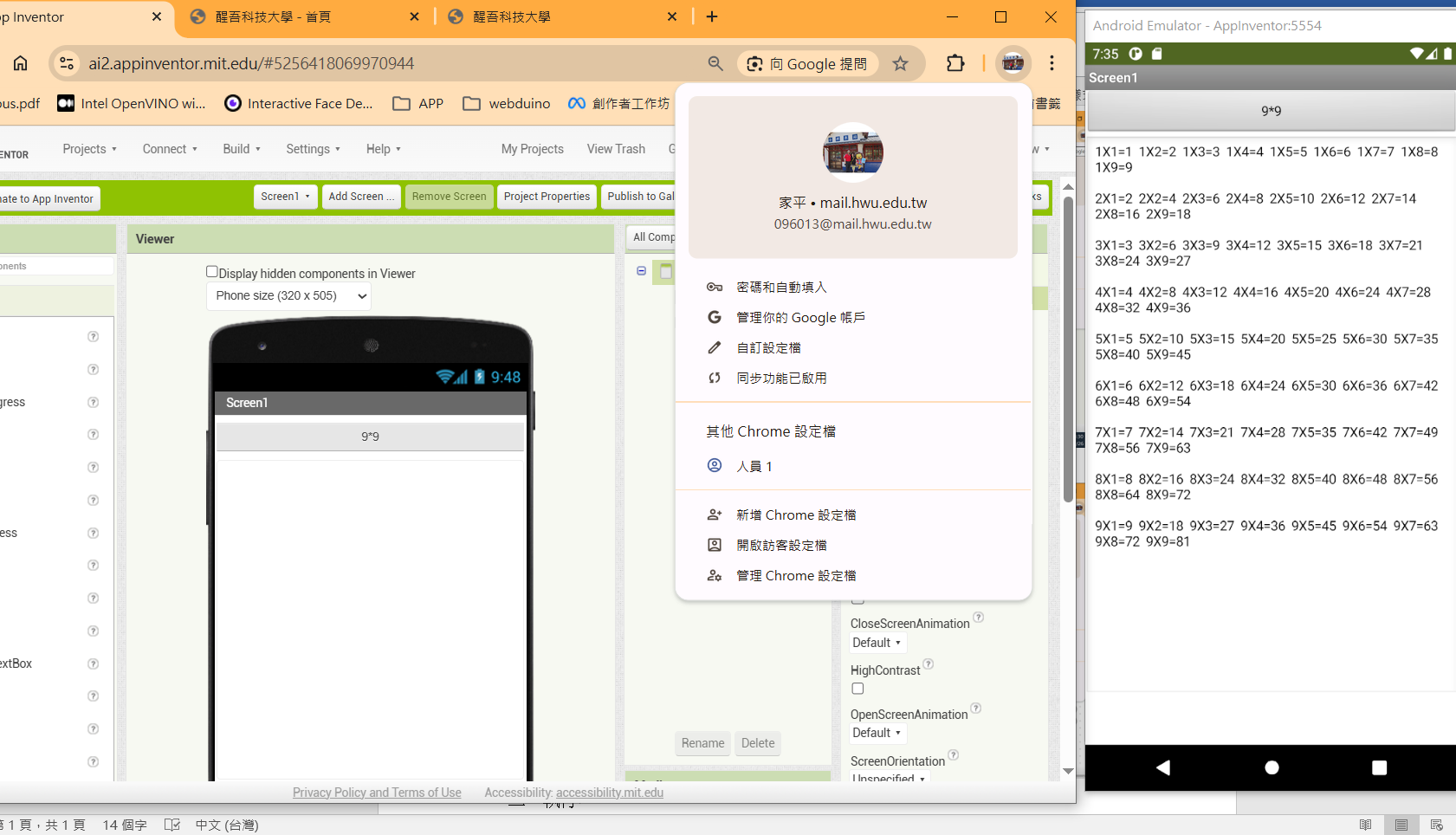Click the zoom magnifier icon in address bar
This screenshot has height=835, width=1456.
[x=715, y=63]
